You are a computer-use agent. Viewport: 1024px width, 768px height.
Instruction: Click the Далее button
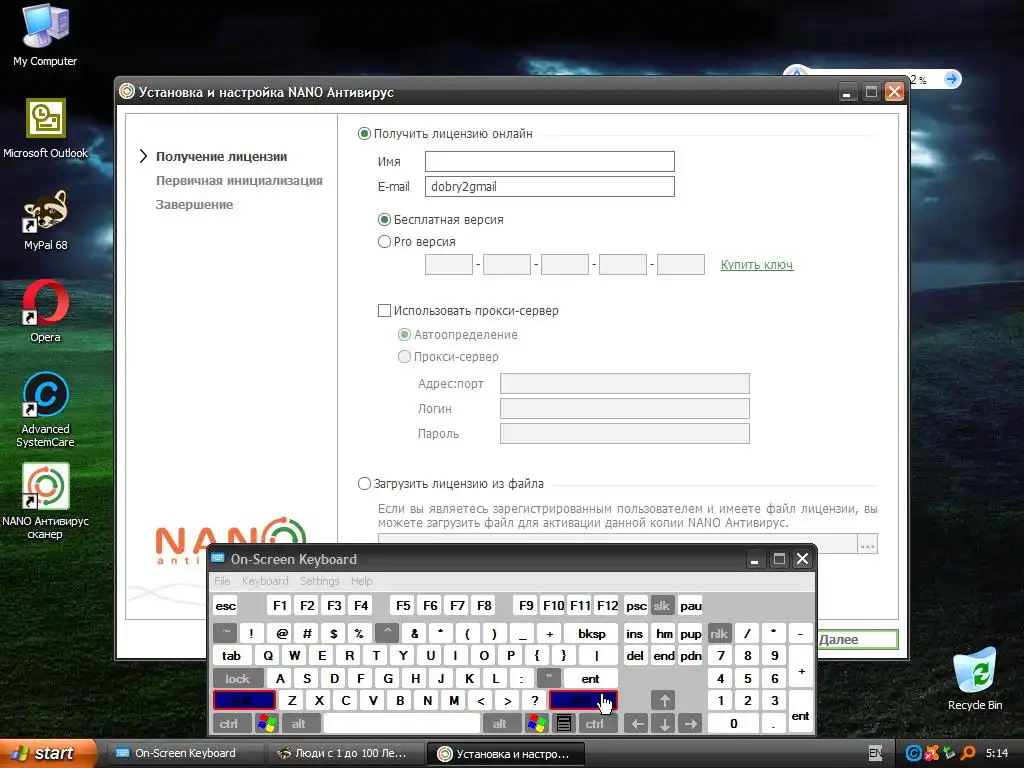pyautogui.click(x=857, y=639)
